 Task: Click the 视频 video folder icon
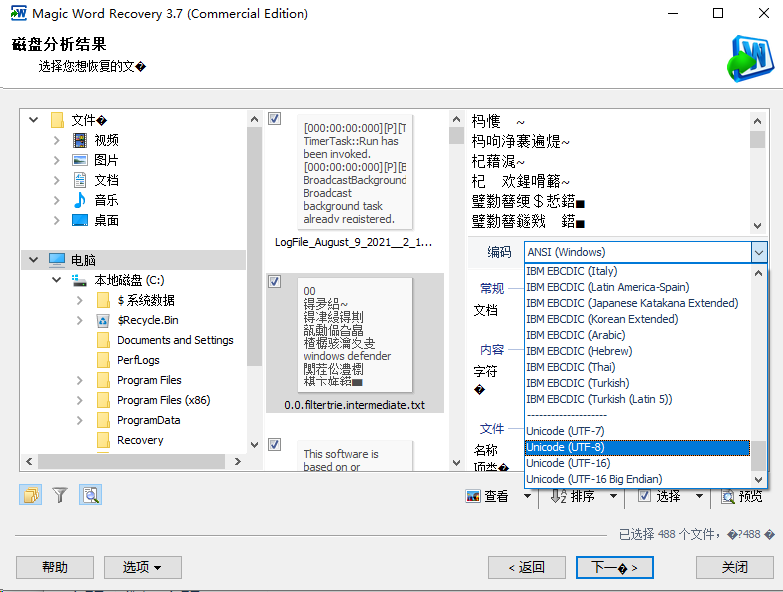pyautogui.click(x=80, y=140)
